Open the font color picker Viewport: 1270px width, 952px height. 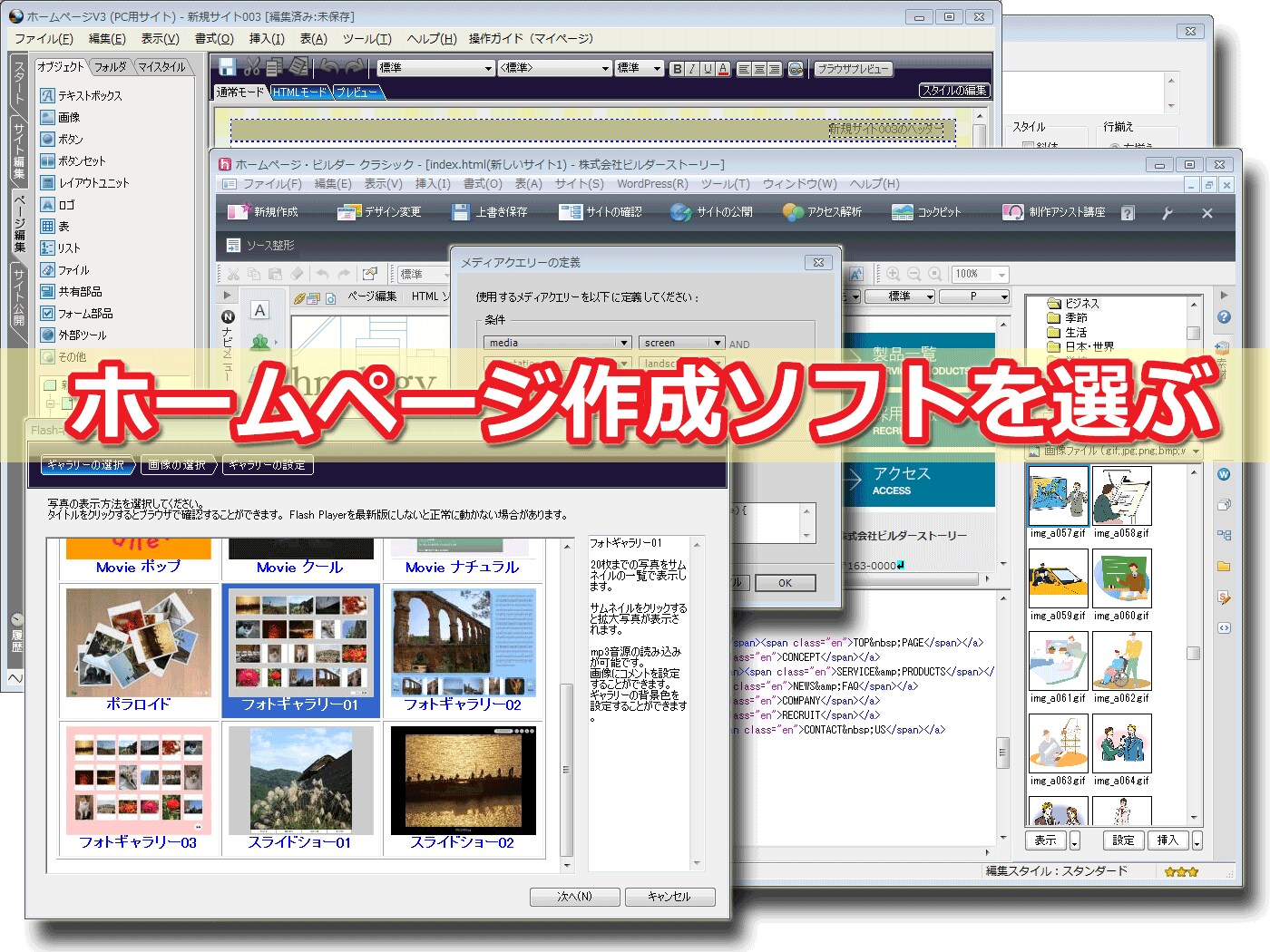click(x=722, y=68)
